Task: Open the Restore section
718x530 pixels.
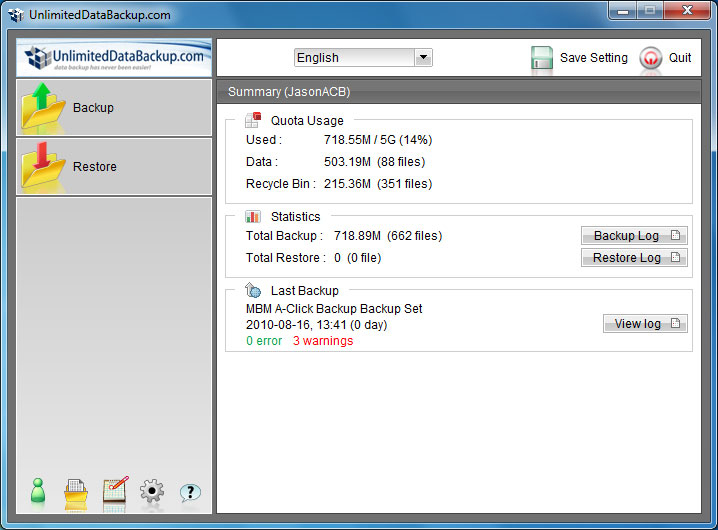Action: 114,167
